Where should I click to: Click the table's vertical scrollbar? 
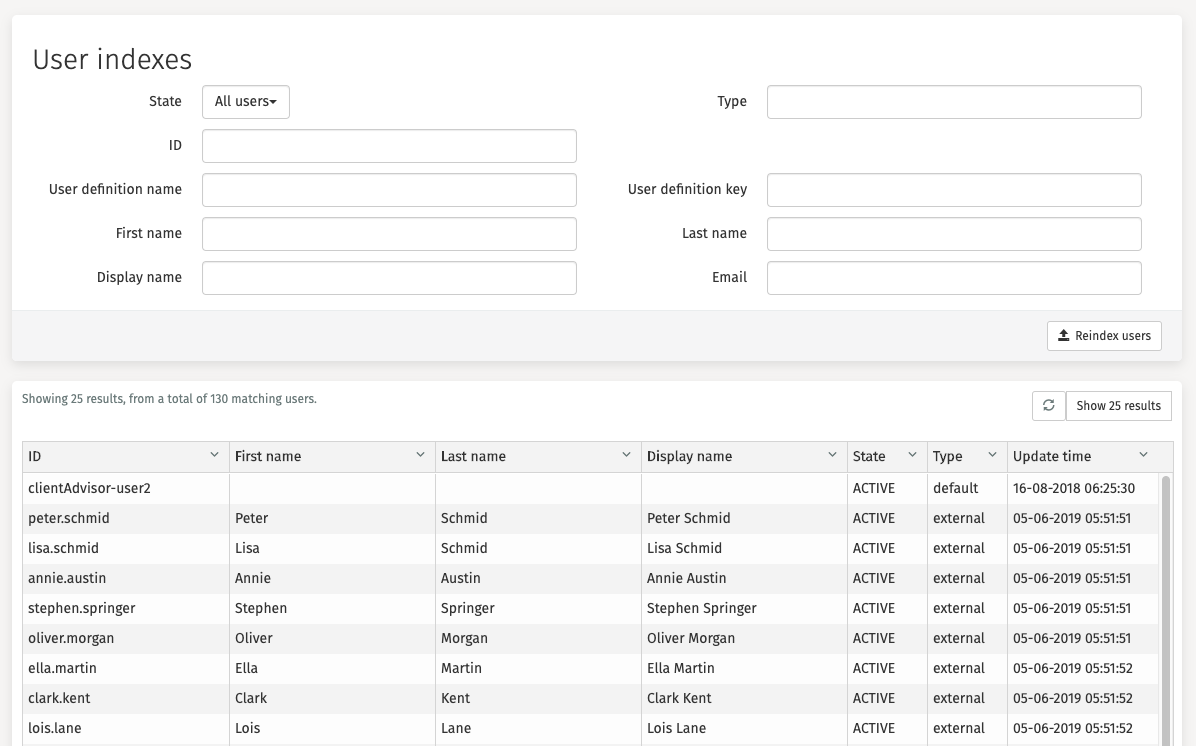[1165, 600]
